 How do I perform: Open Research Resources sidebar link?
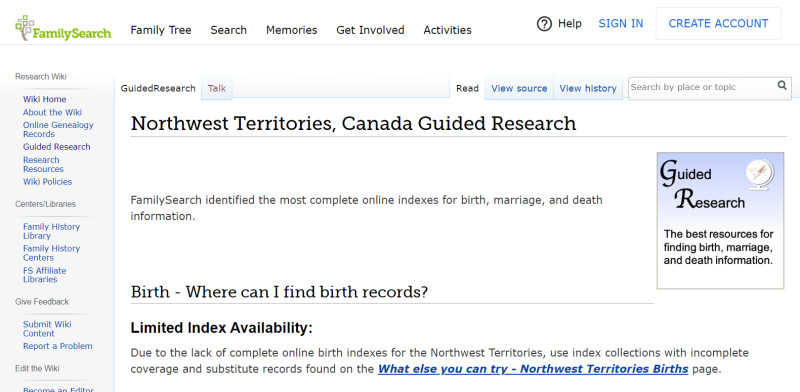pyautogui.click(x=43, y=164)
